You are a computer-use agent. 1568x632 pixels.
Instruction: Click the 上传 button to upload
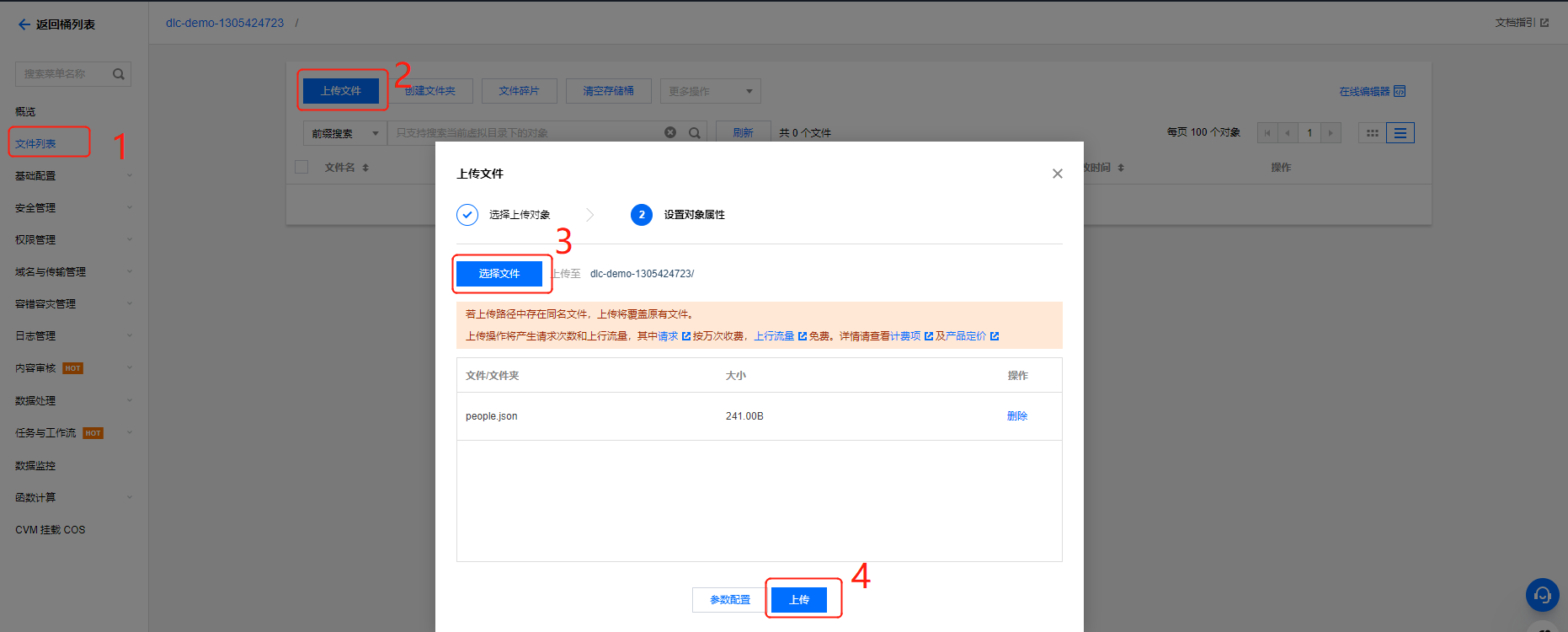pos(798,599)
